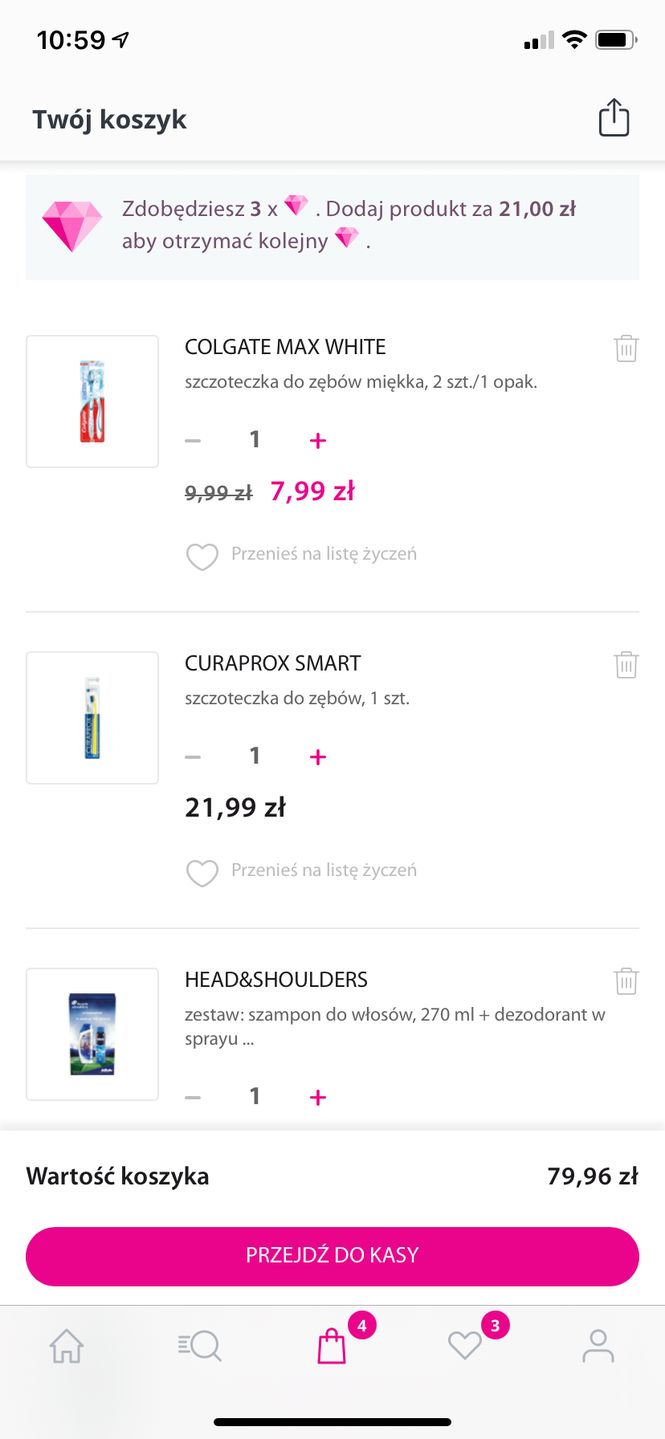The height and width of the screenshot is (1439, 665).
Task: Tap the pink diamond rewards banner
Action: (x=332, y=226)
